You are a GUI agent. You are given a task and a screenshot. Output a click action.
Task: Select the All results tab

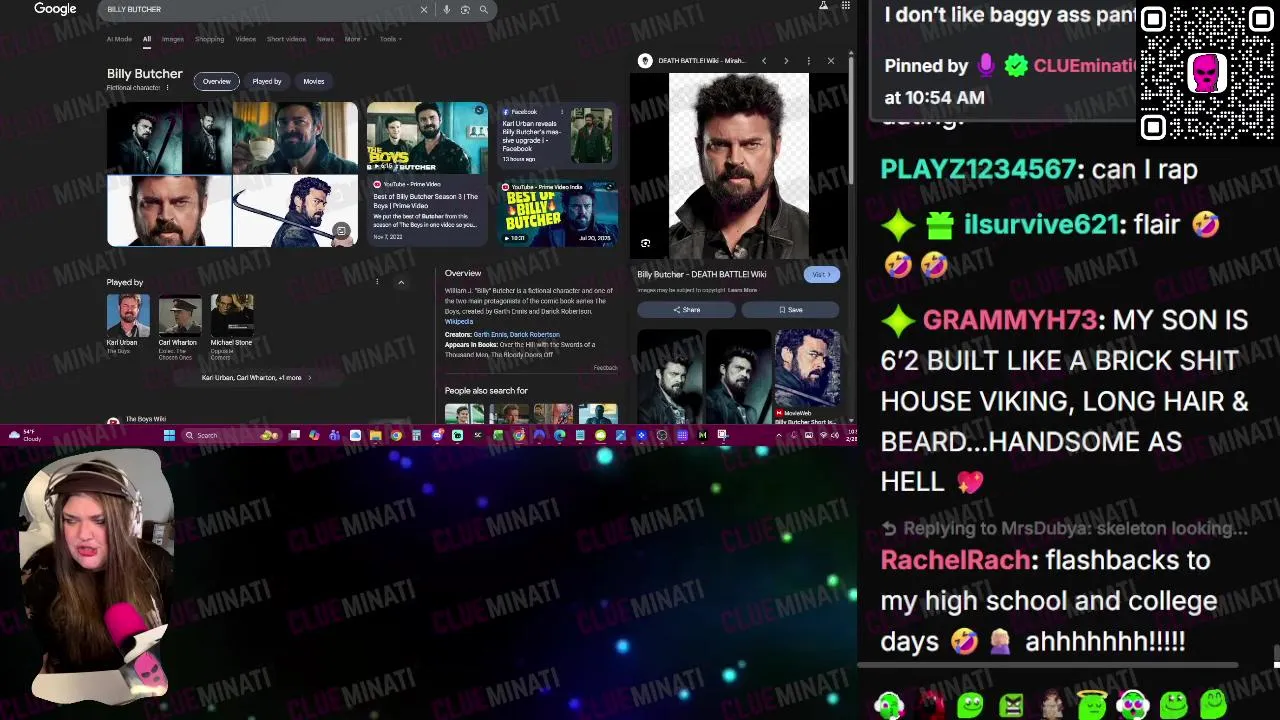pos(147,39)
